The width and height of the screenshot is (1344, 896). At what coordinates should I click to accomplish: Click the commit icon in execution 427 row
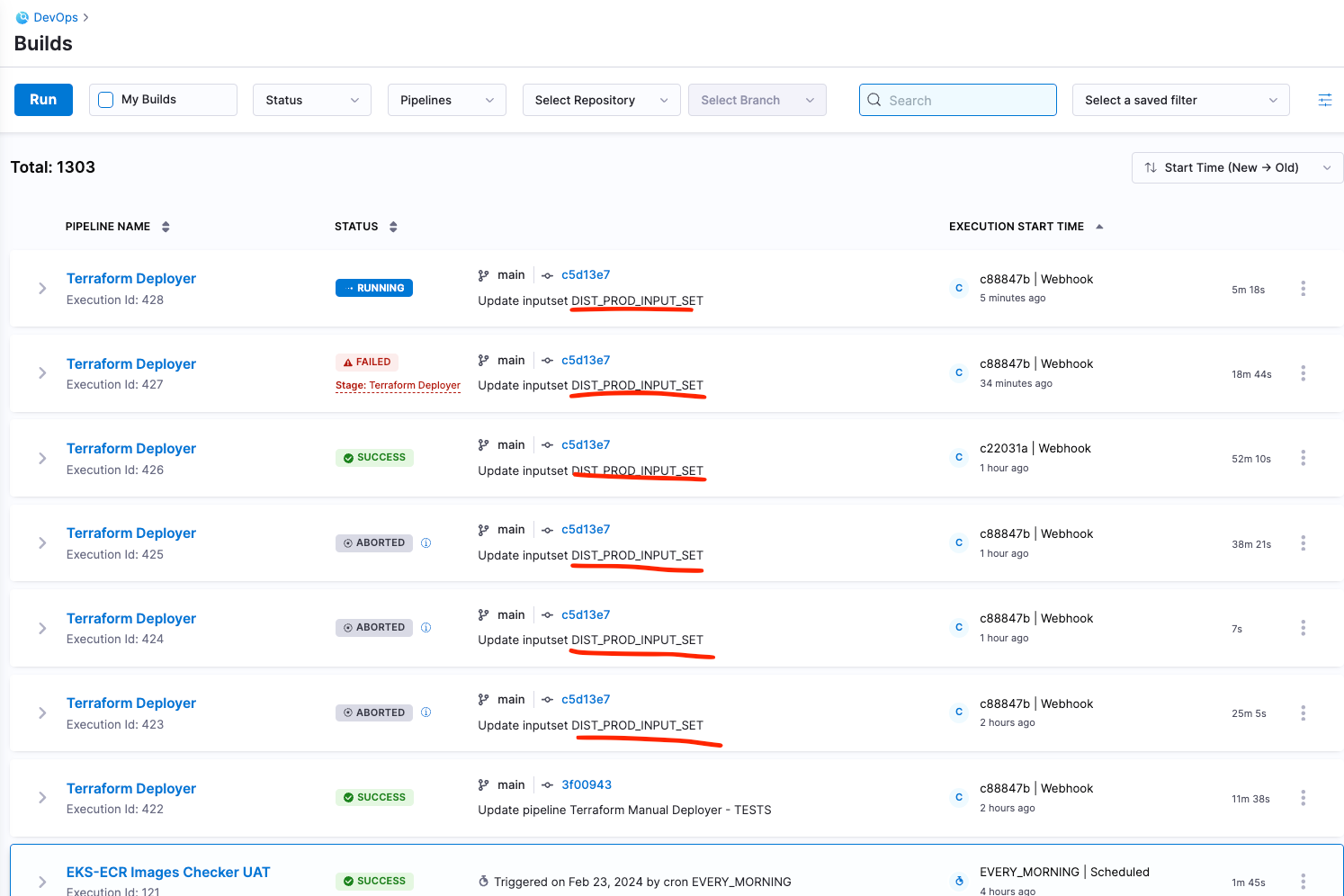[x=547, y=360]
